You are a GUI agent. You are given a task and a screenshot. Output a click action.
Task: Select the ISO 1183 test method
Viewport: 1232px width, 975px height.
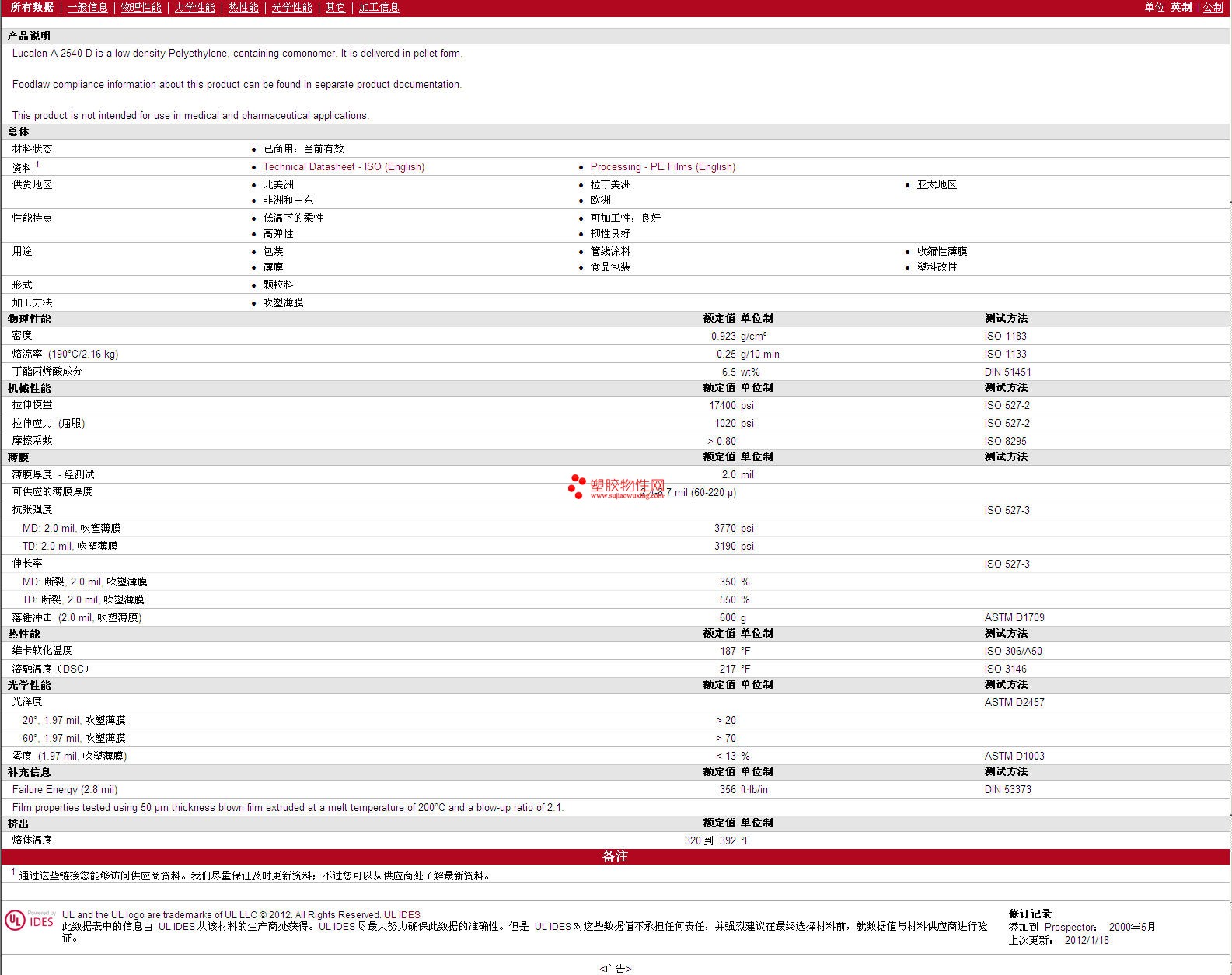coord(1006,336)
